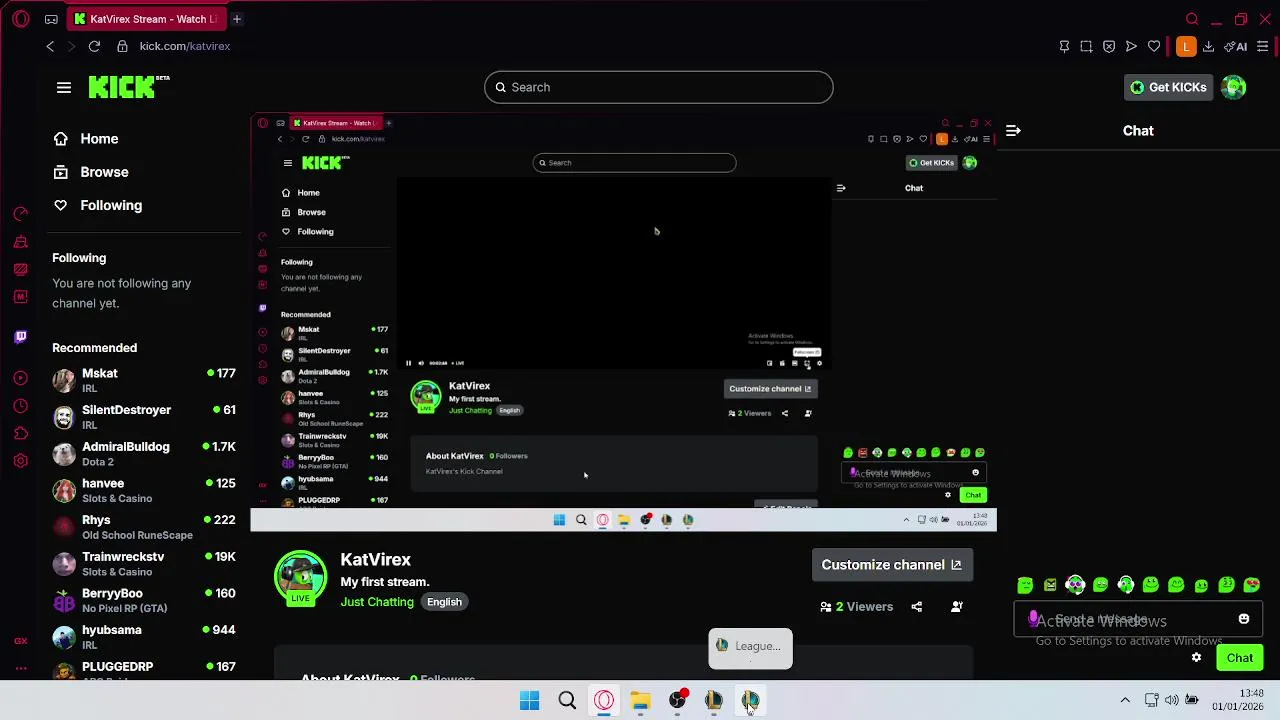The height and width of the screenshot is (720, 1280).
Task: Add page to bookmarks heart icon
Action: pyautogui.click(x=1154, y=46)
